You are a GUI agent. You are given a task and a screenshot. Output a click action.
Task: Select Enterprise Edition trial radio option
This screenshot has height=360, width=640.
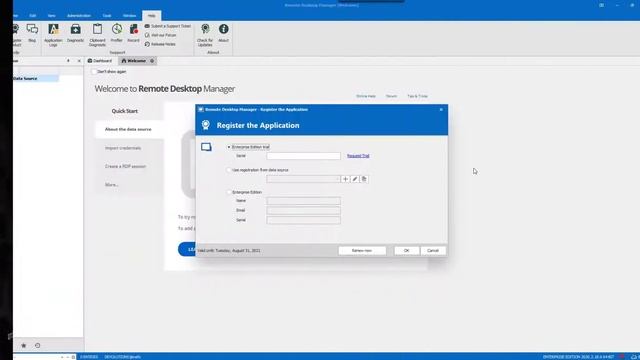(x=229, y=147)
